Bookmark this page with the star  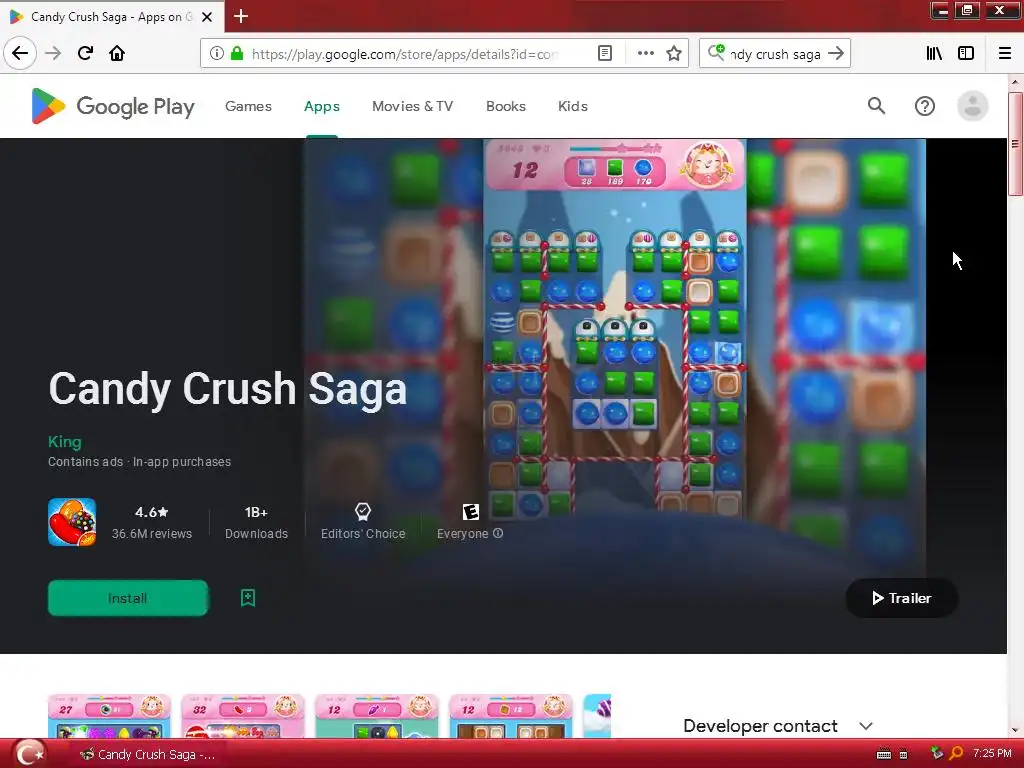click(x=674, y=54)
